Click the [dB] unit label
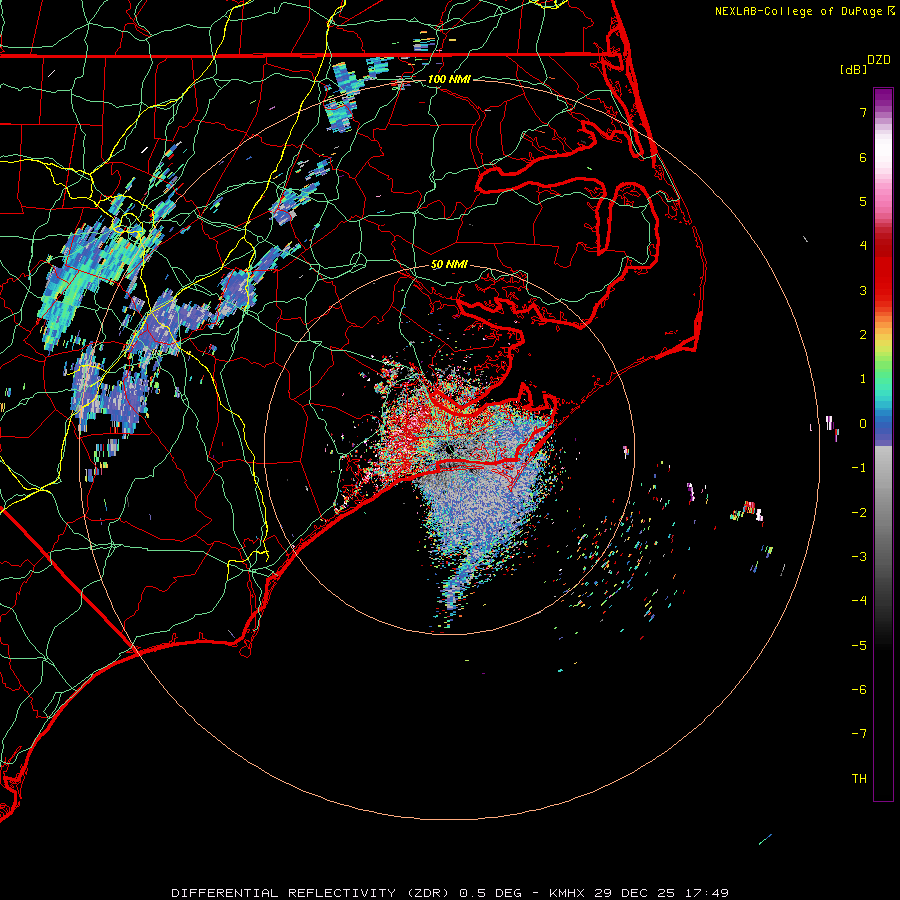Screen dimensions: 900x900 click(x=853, y=69)
